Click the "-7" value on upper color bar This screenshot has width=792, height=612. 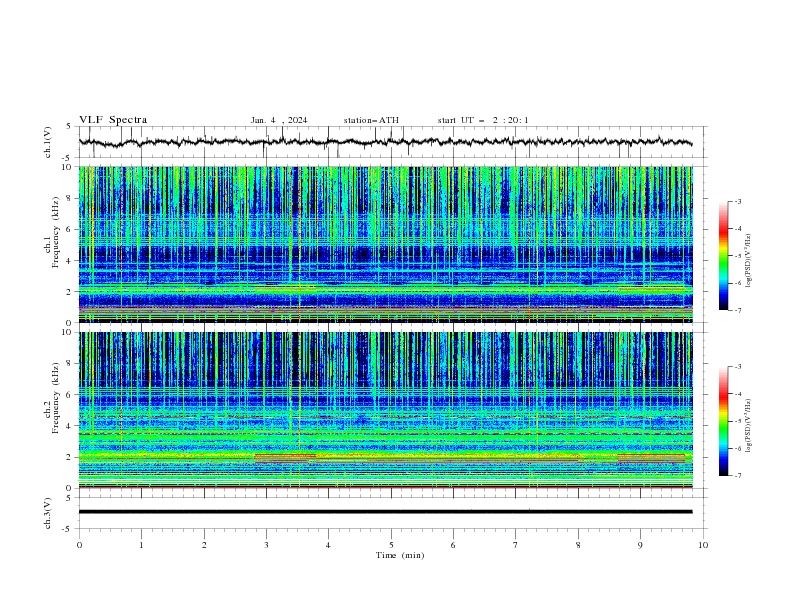click(x=737, y=310)
